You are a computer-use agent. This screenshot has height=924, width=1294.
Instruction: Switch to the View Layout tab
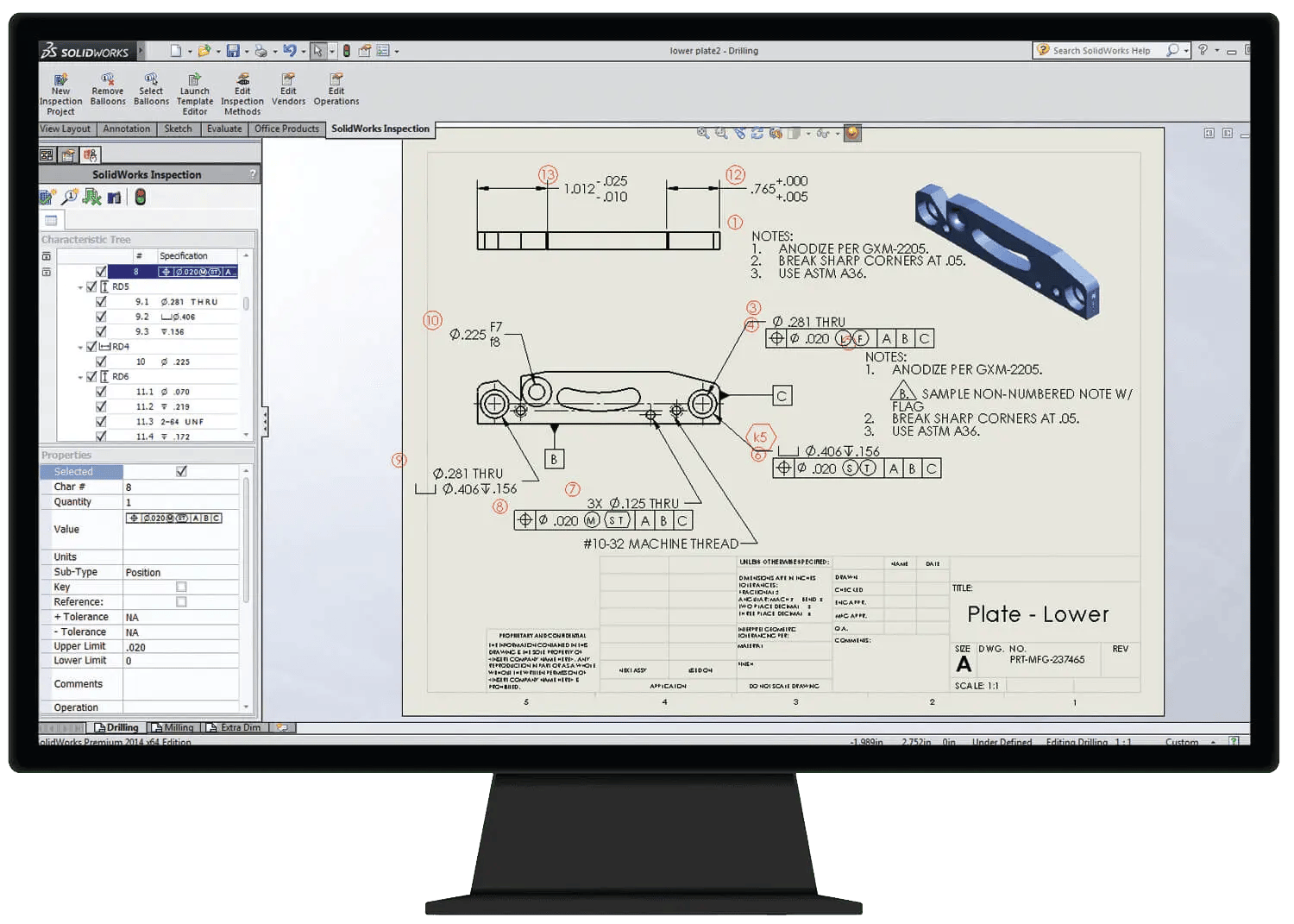65,129
